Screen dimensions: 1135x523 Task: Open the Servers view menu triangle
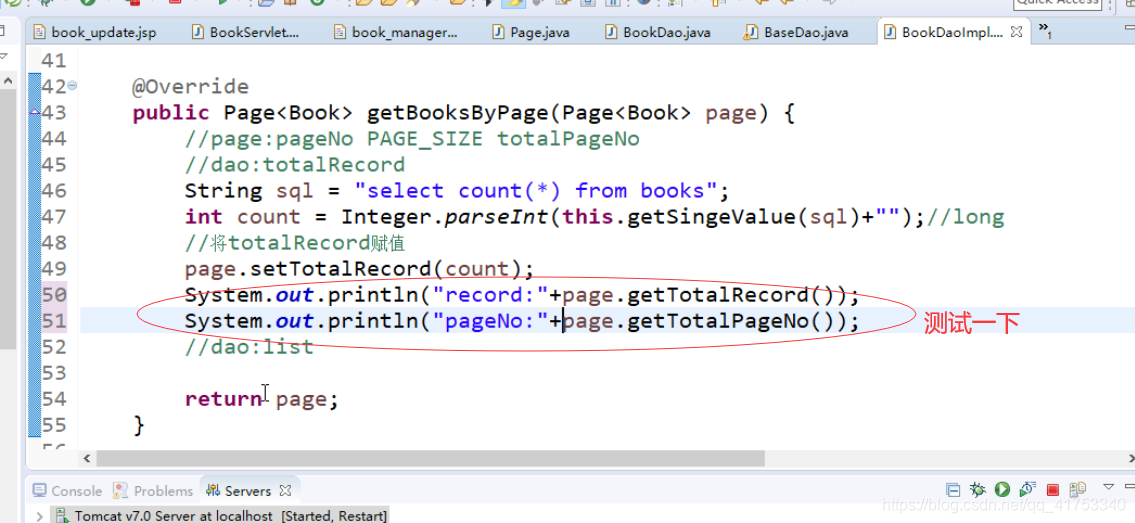point(1108,487)
